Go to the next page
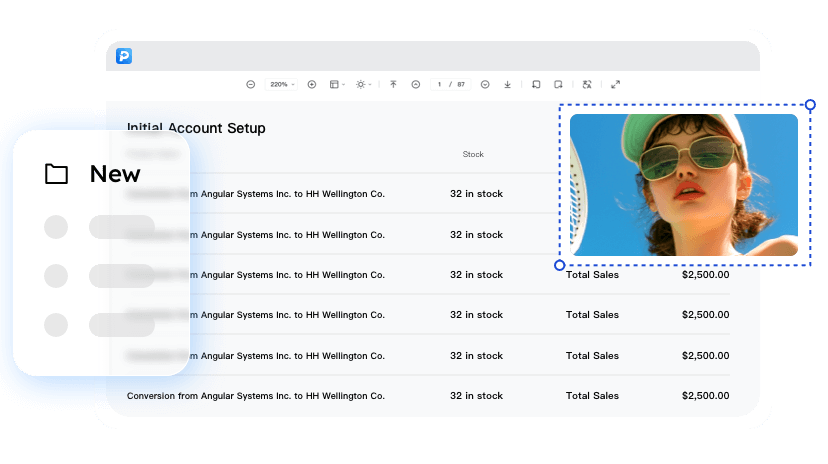 tap(485, 85)
